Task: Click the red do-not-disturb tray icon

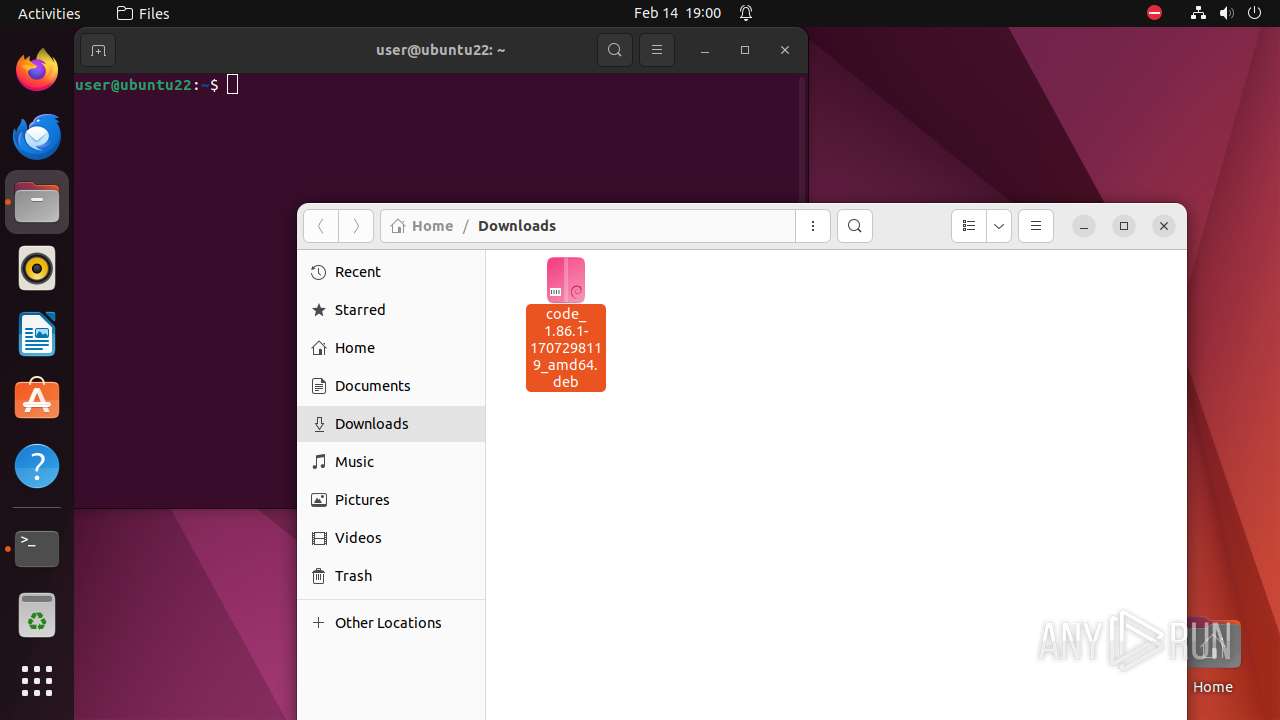Action: tap(1154, 13)
